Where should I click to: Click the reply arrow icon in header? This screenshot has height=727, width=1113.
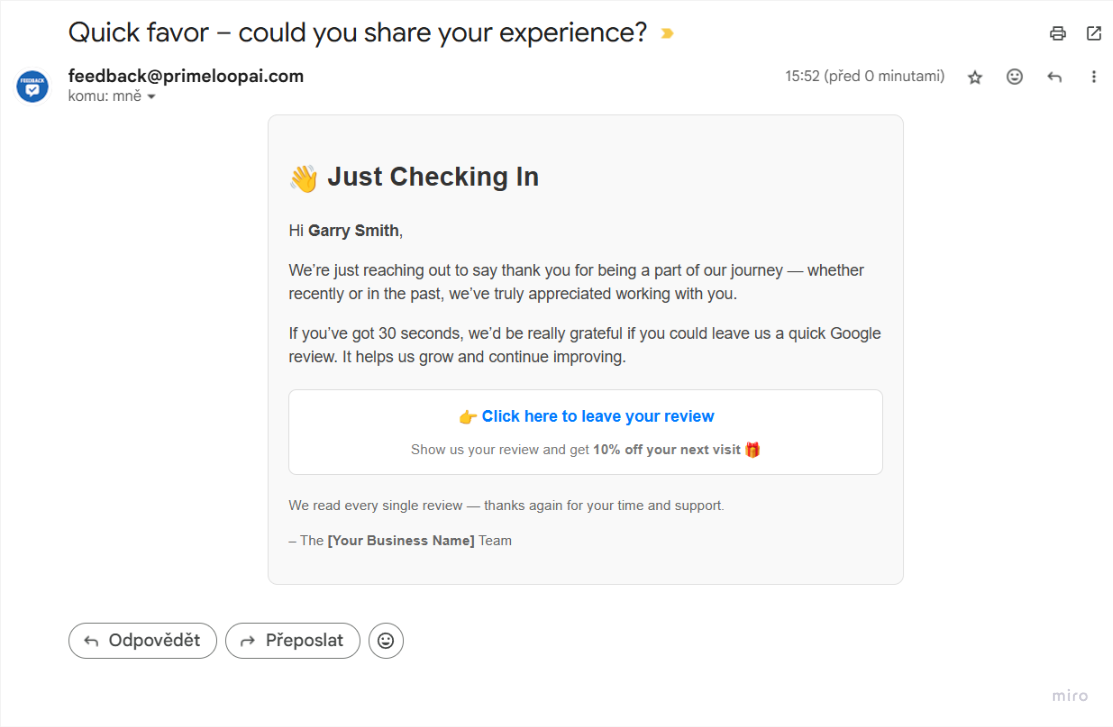(x=1054, y=77)
